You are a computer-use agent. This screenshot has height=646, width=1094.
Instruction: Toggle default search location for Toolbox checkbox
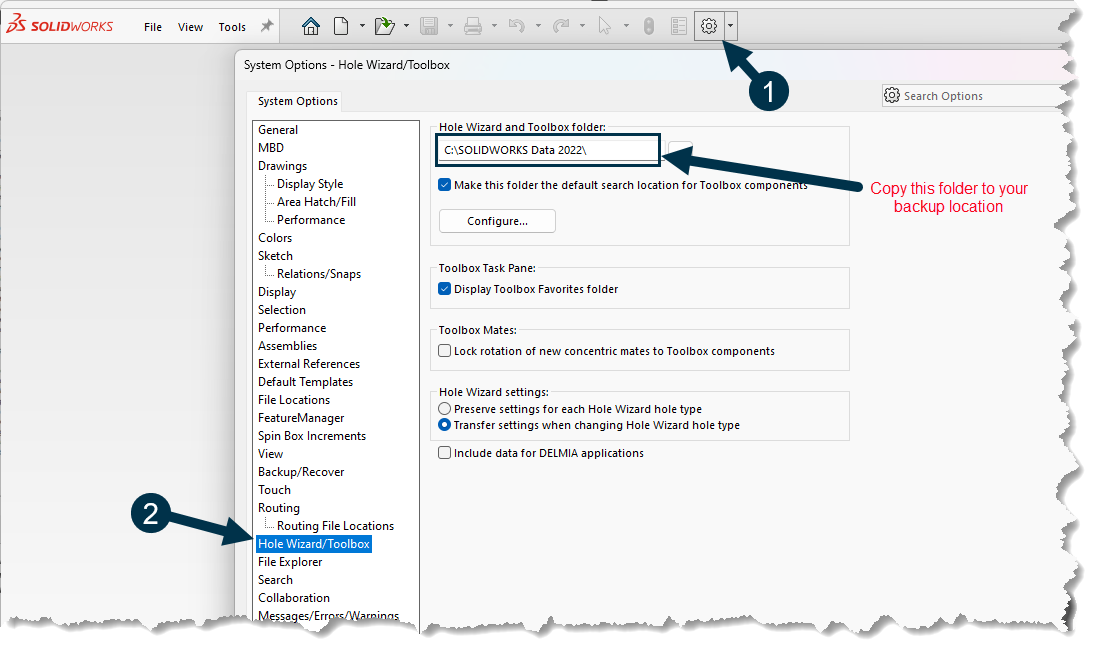point(444,185)
